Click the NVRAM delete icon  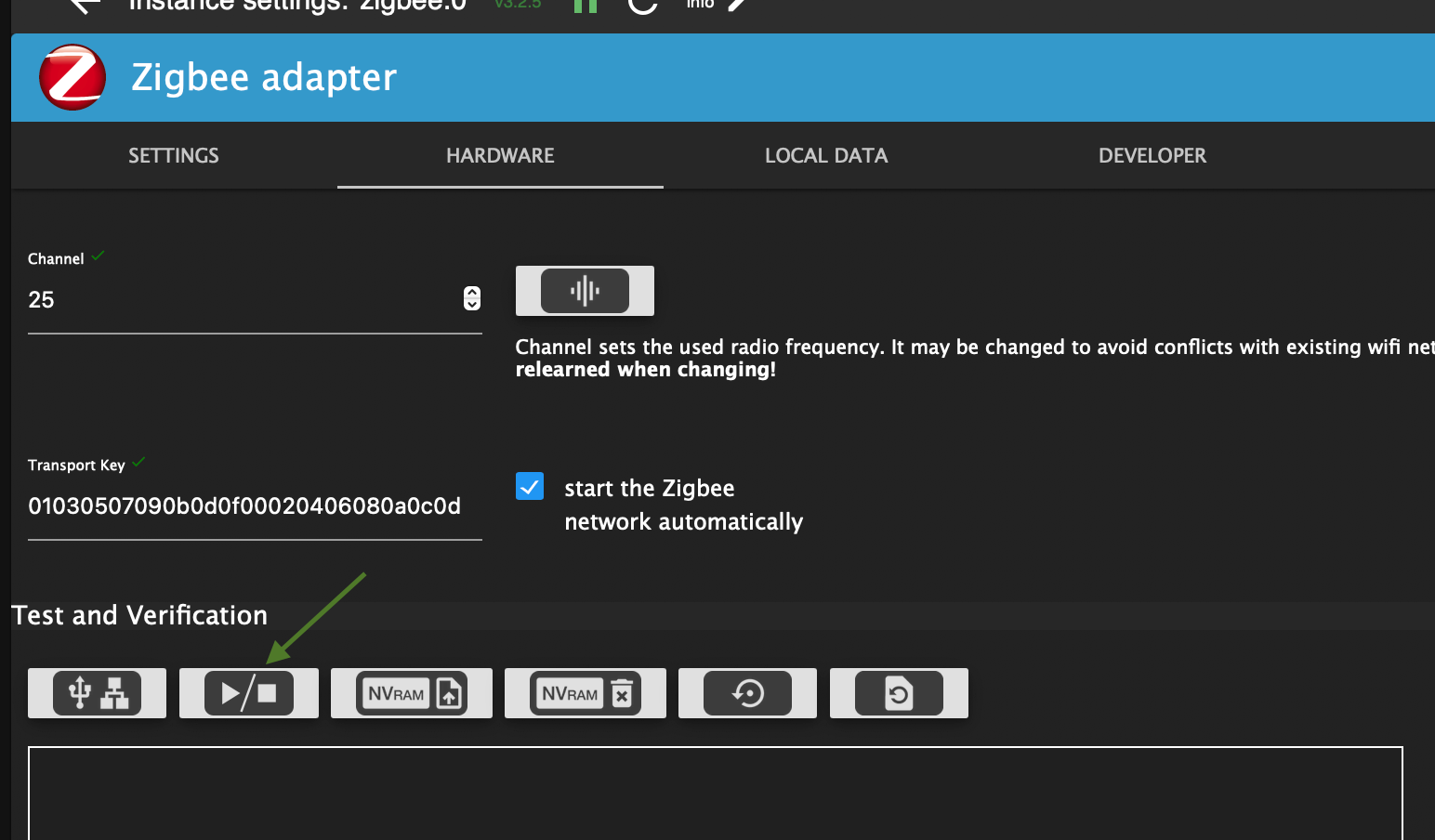pos(585,692)
